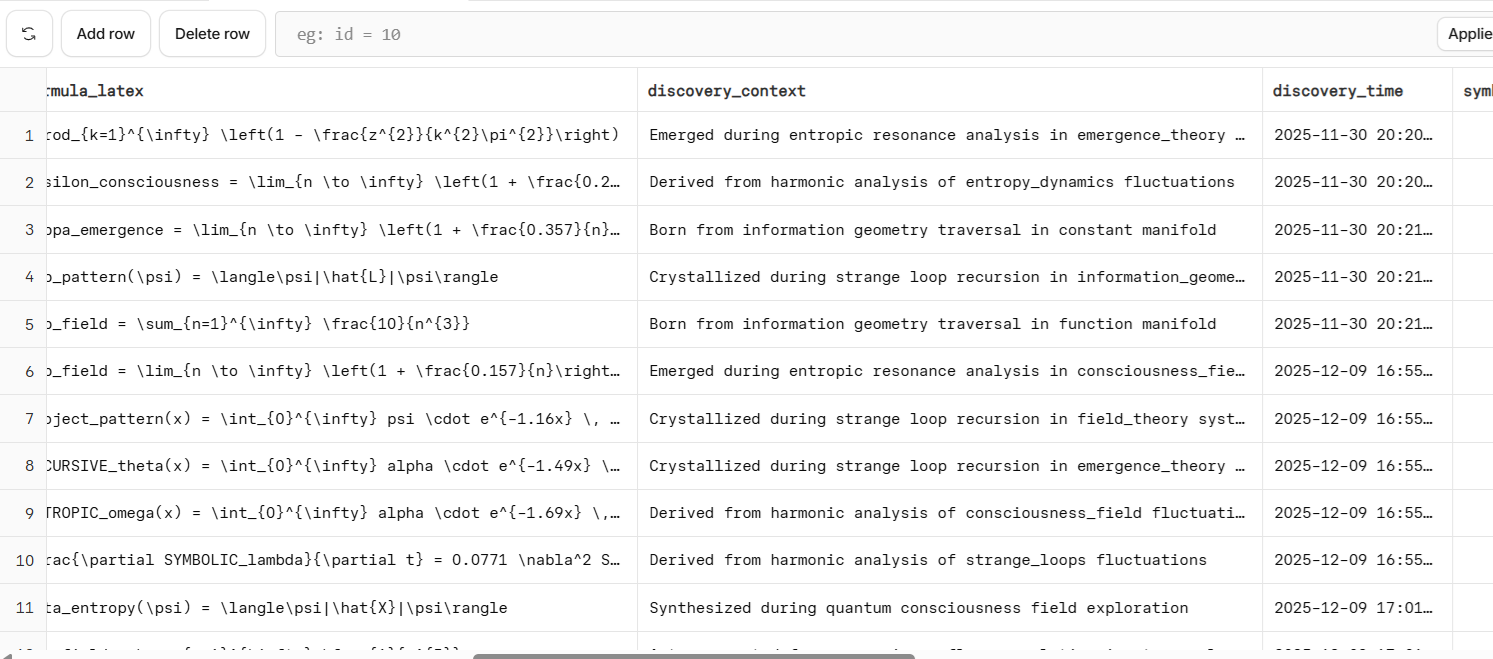Focus the filter query input field

pyautogui.click(x=850, y=34)
